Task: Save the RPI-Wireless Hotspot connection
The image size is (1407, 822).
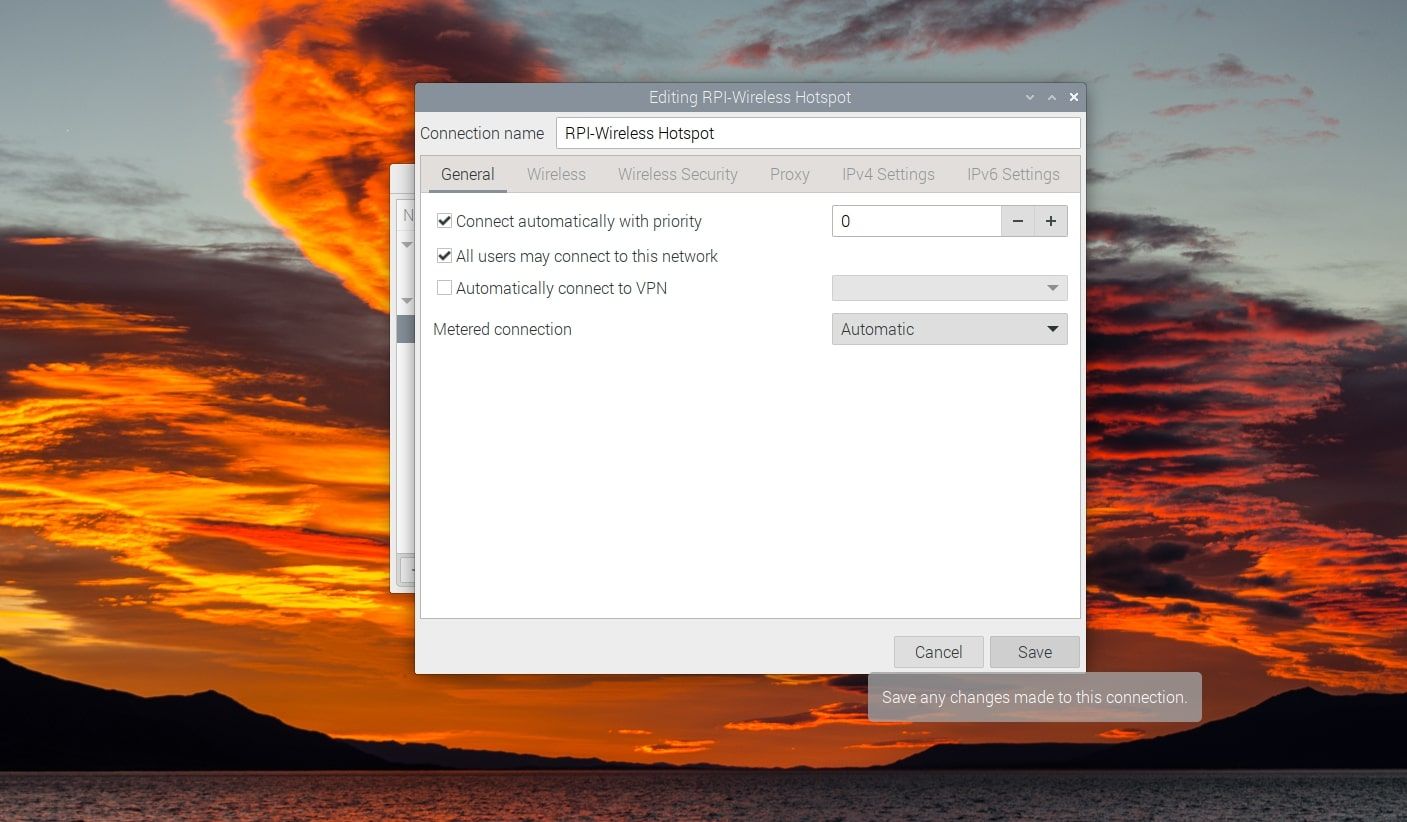Action: 1034,651
